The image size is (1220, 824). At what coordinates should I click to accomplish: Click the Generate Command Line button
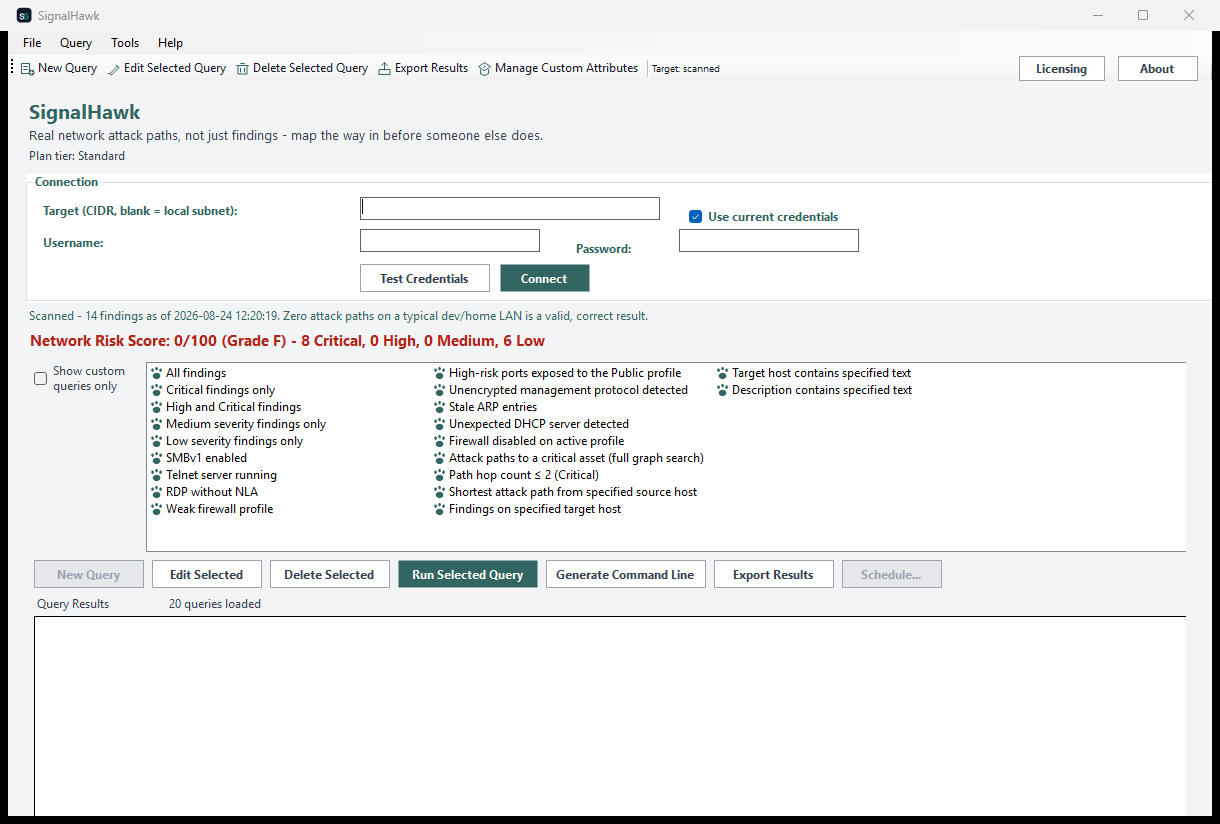[x=625, y=574]
